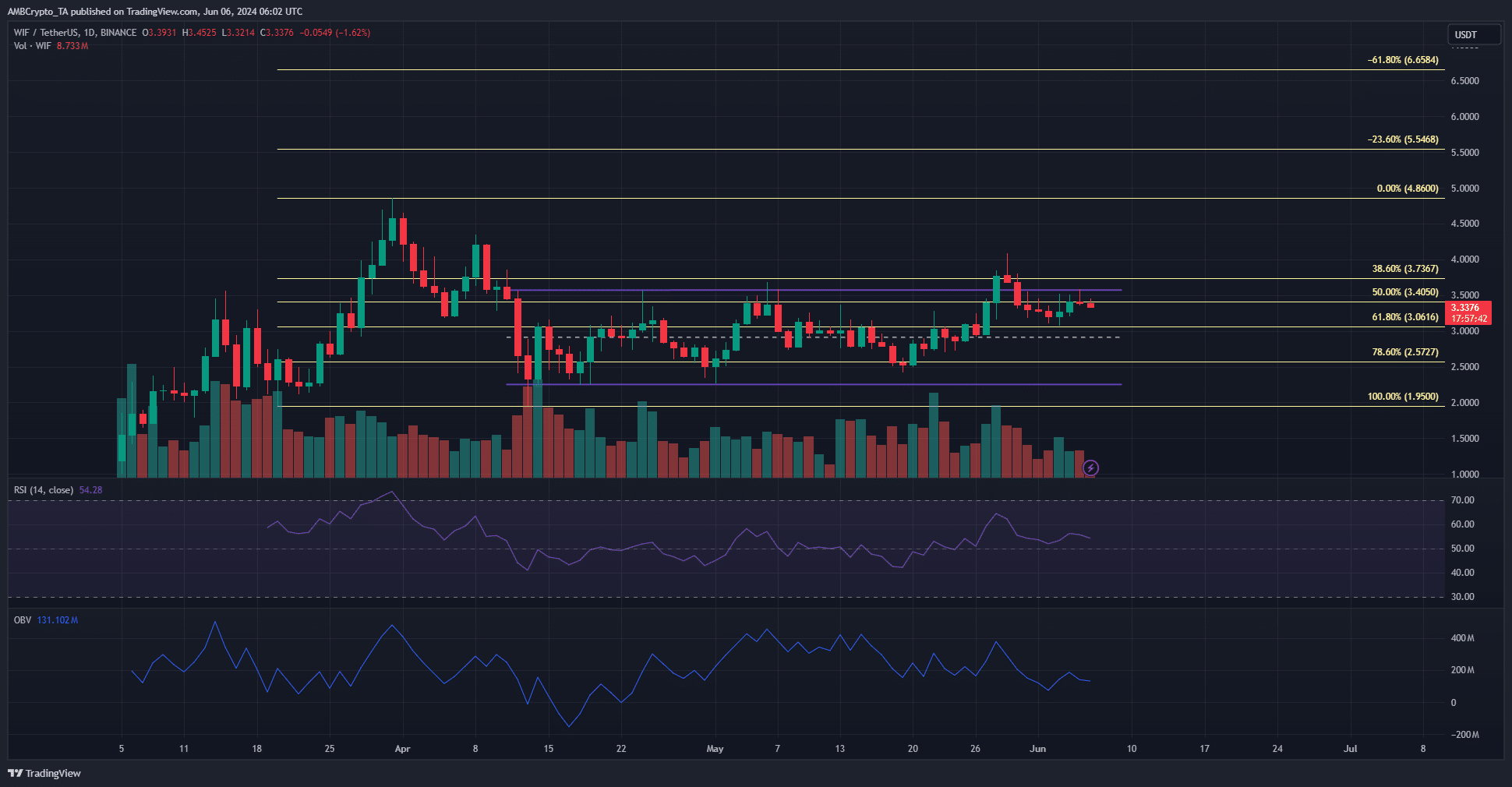Screen dimensions: 1512x787
Task: Click the RSI 70.00 axis level
Action: click(1463, 500)
